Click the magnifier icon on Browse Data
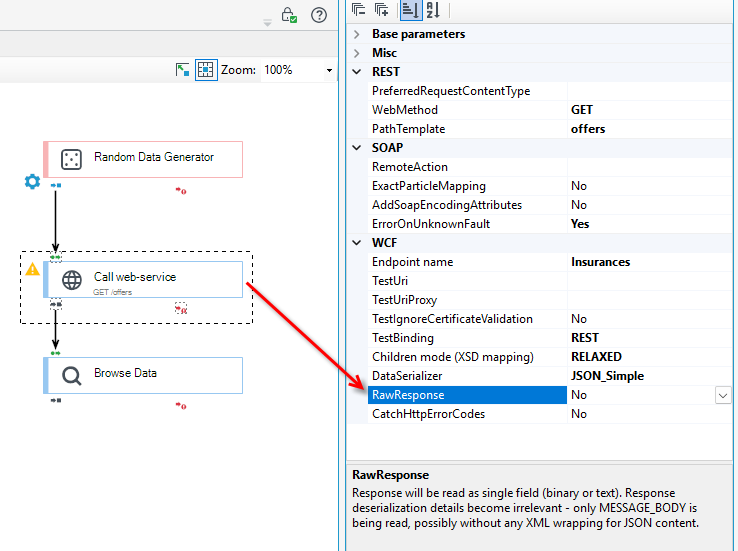738x551 pixels. click(72, 376)
